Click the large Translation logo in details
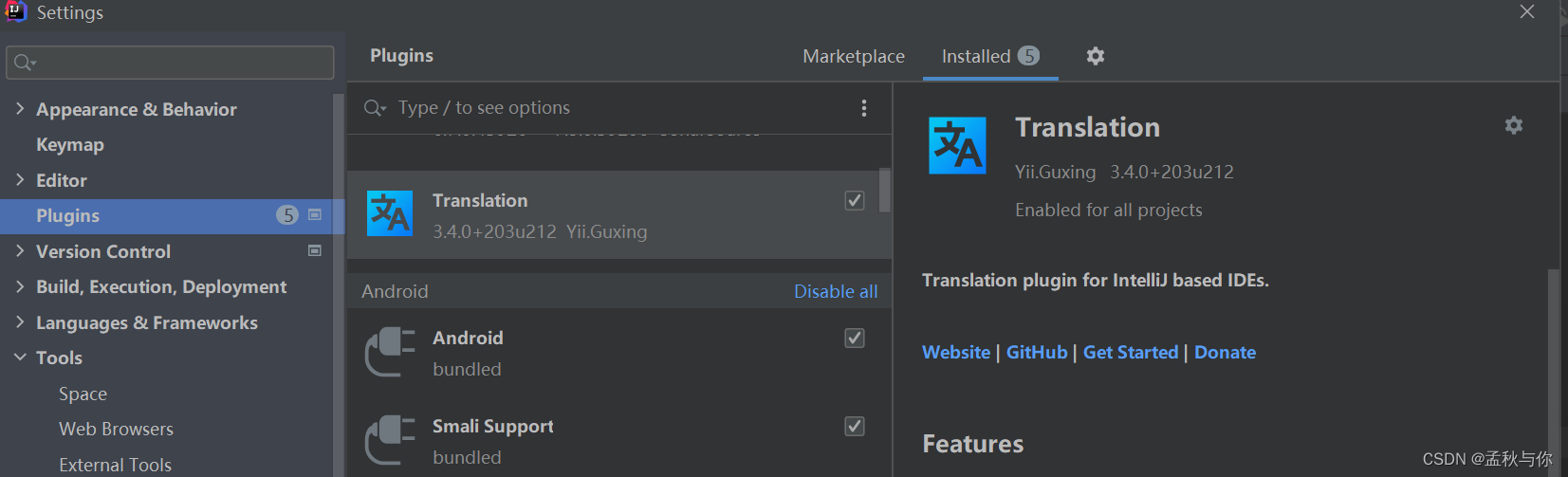Image resolution: width=1568 pixels, height=477 pixels. click(957, 146)
